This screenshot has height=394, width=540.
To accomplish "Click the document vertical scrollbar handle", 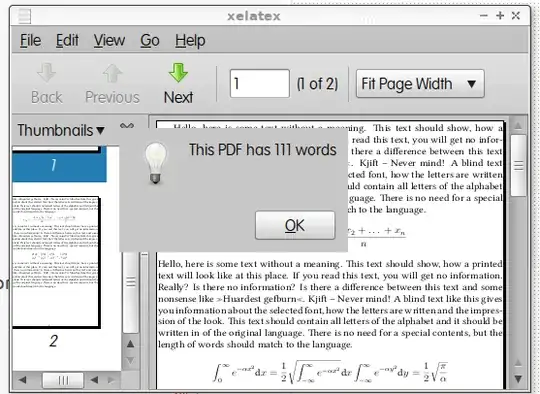I will (518, 166).
